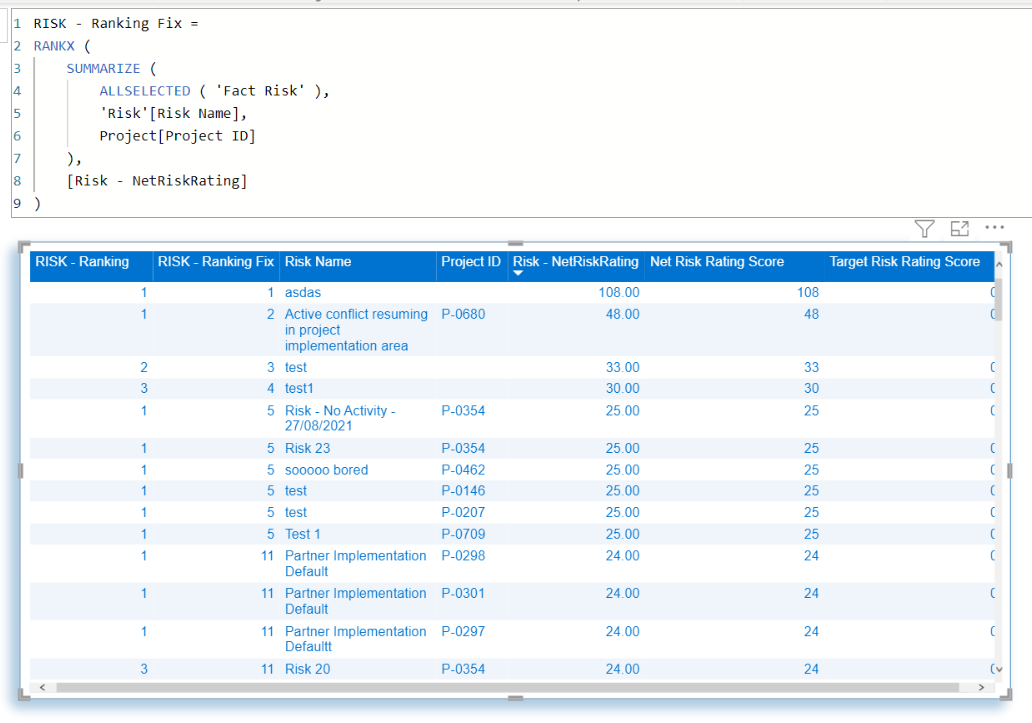The height and width of the screenshot is (723, 1032).
Task: Select the 30.00 rating value
Action: click(623, 389)
